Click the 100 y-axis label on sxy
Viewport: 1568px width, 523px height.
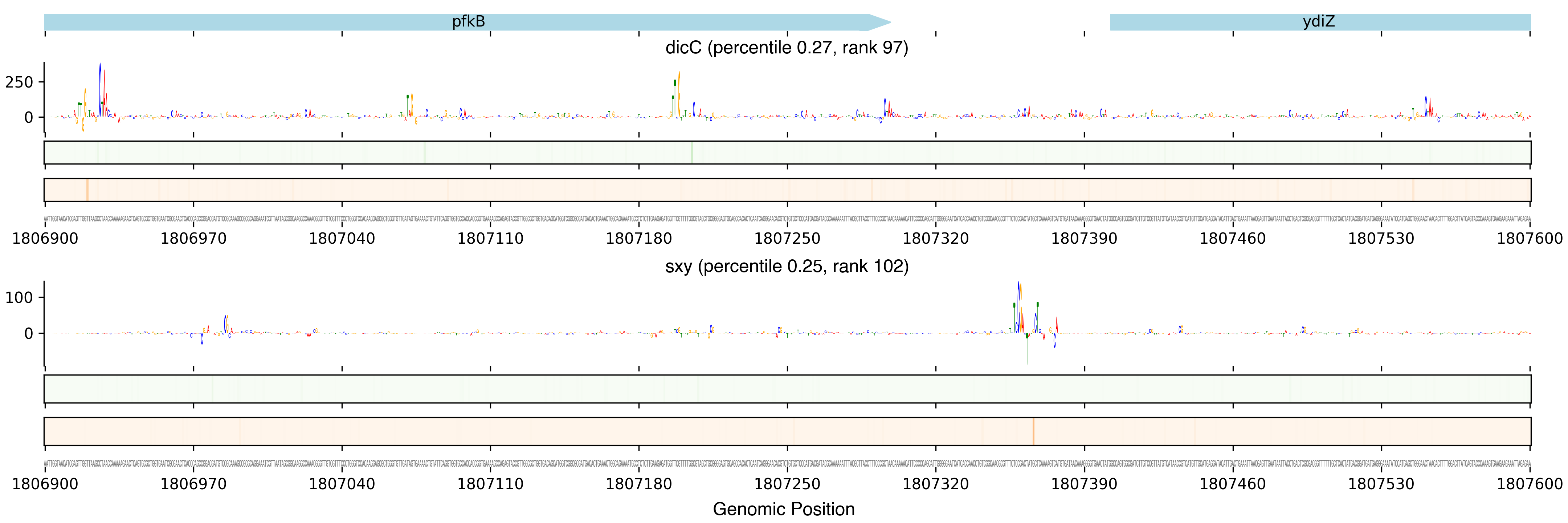[x=19, y=297]
